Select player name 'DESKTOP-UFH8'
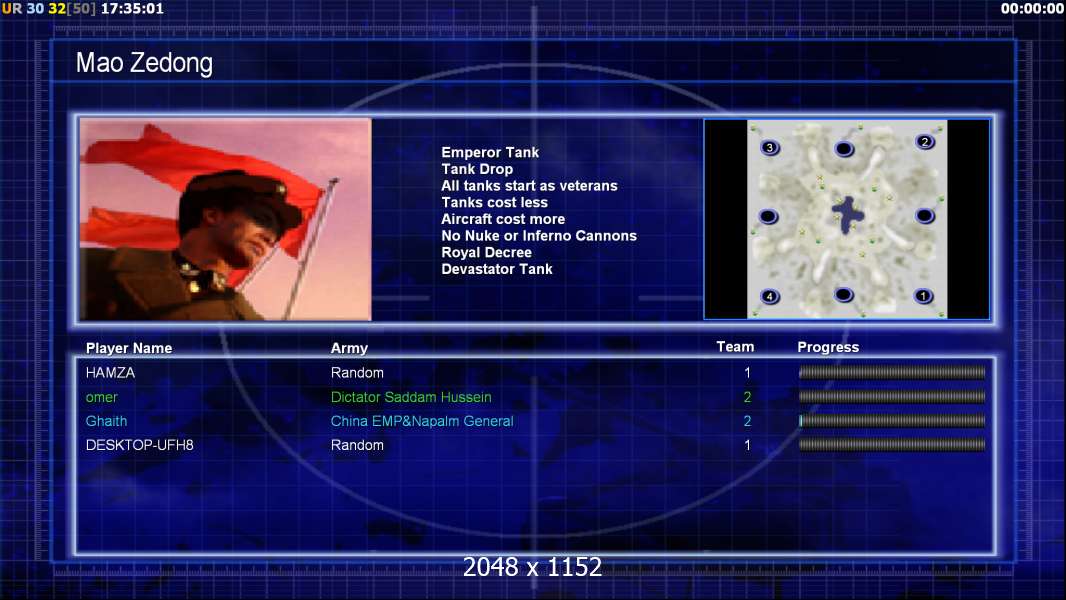The width and height of the screenshot is (1066, 600). 139,445
